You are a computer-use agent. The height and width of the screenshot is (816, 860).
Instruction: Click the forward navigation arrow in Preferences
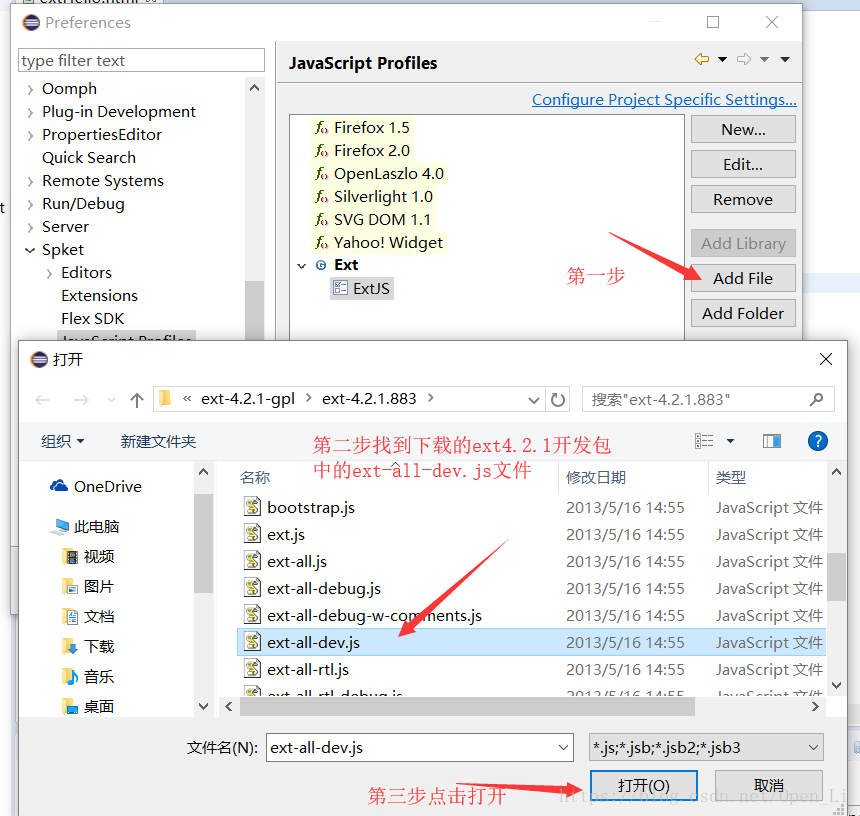tap(744, 59)
